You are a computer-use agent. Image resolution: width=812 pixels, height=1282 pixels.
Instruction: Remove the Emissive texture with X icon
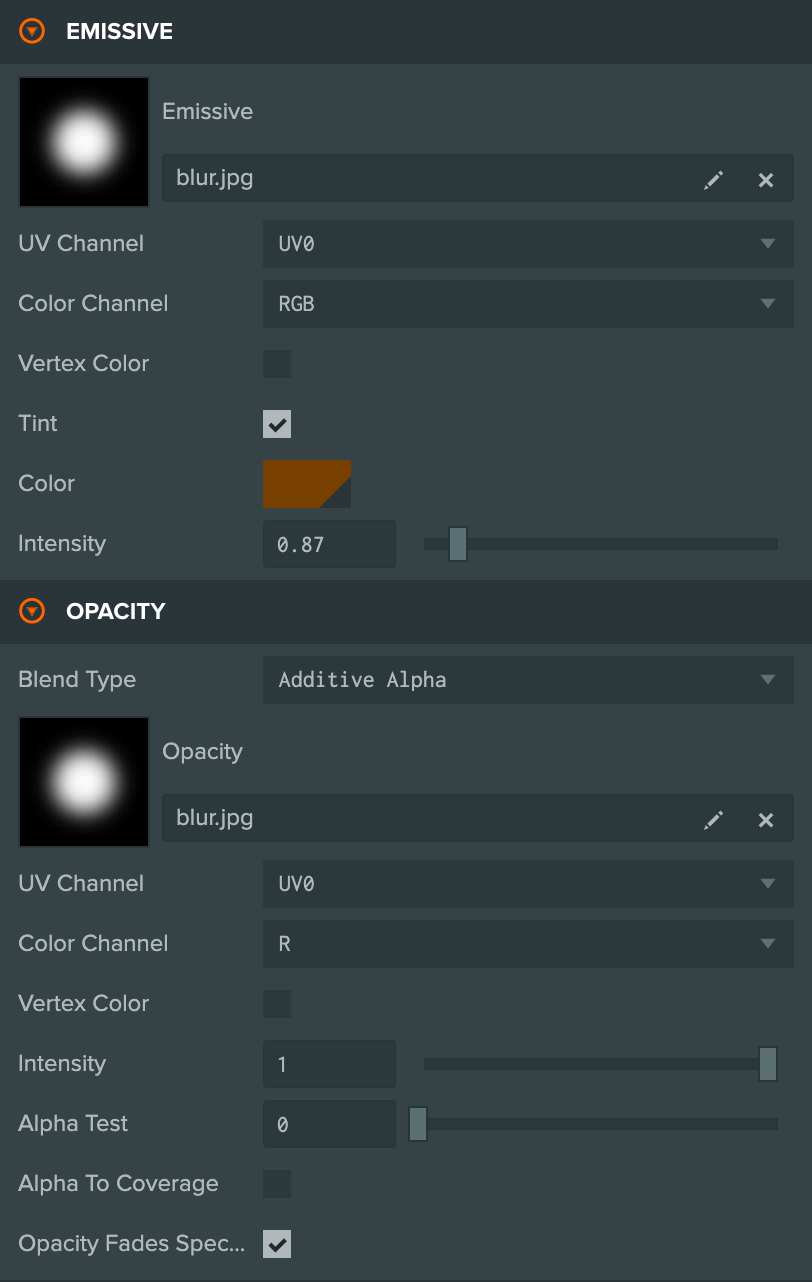point(766,180)
